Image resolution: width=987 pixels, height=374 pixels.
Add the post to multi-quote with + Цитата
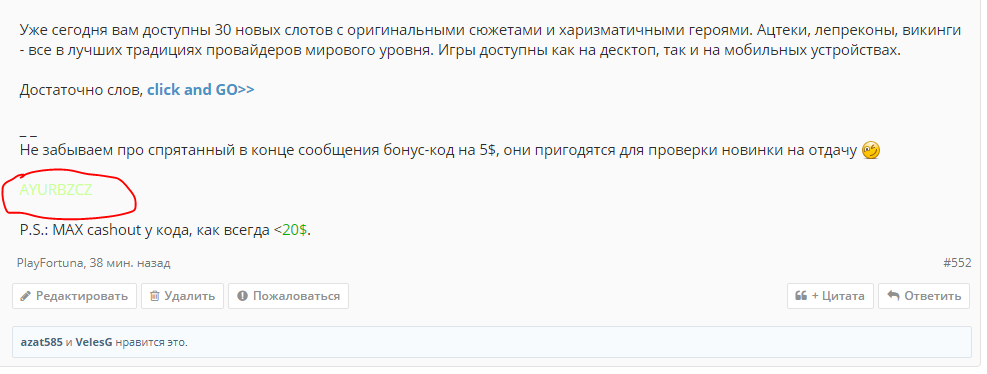tap(830, 296)
